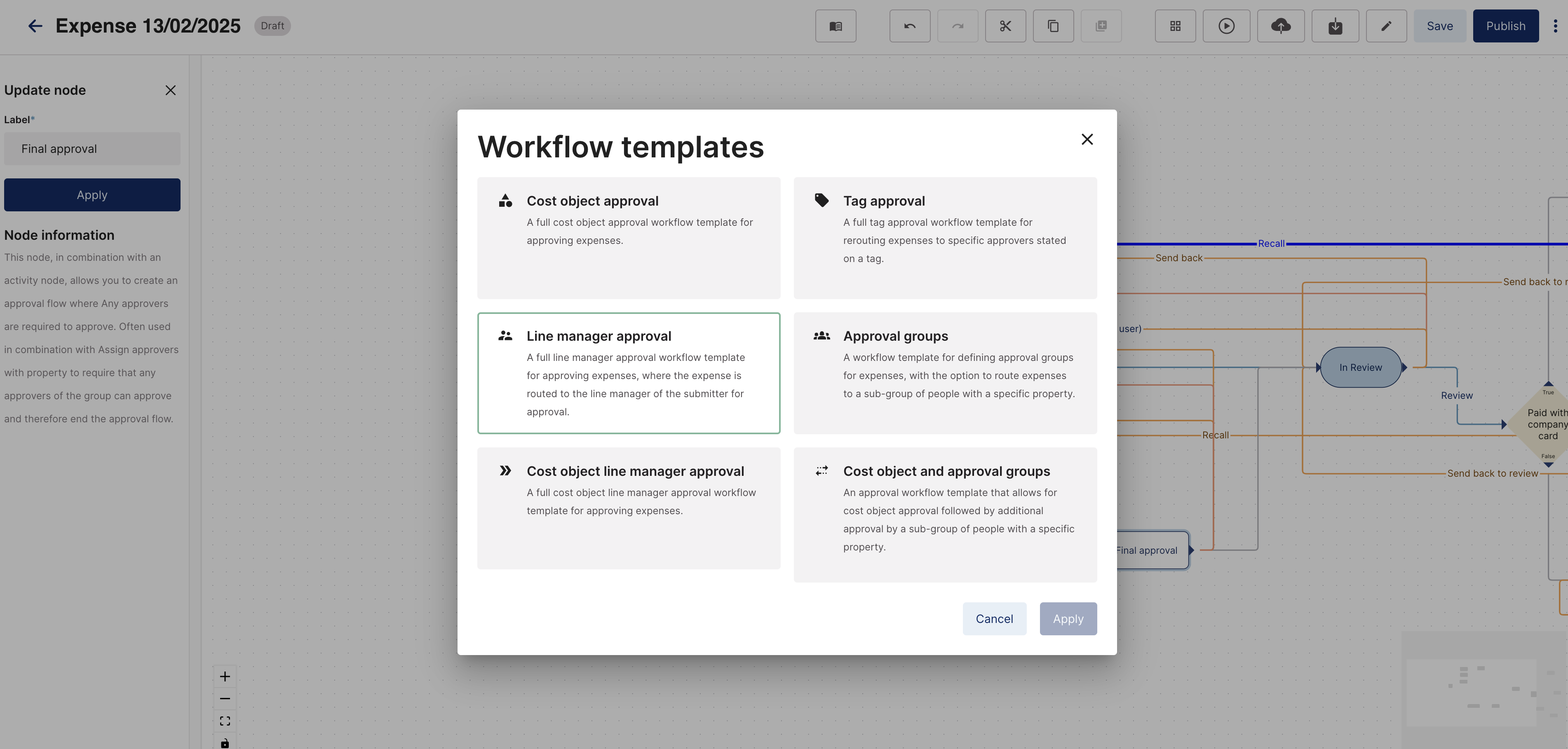Select the Cost object approval template

[x=628, y=238]
